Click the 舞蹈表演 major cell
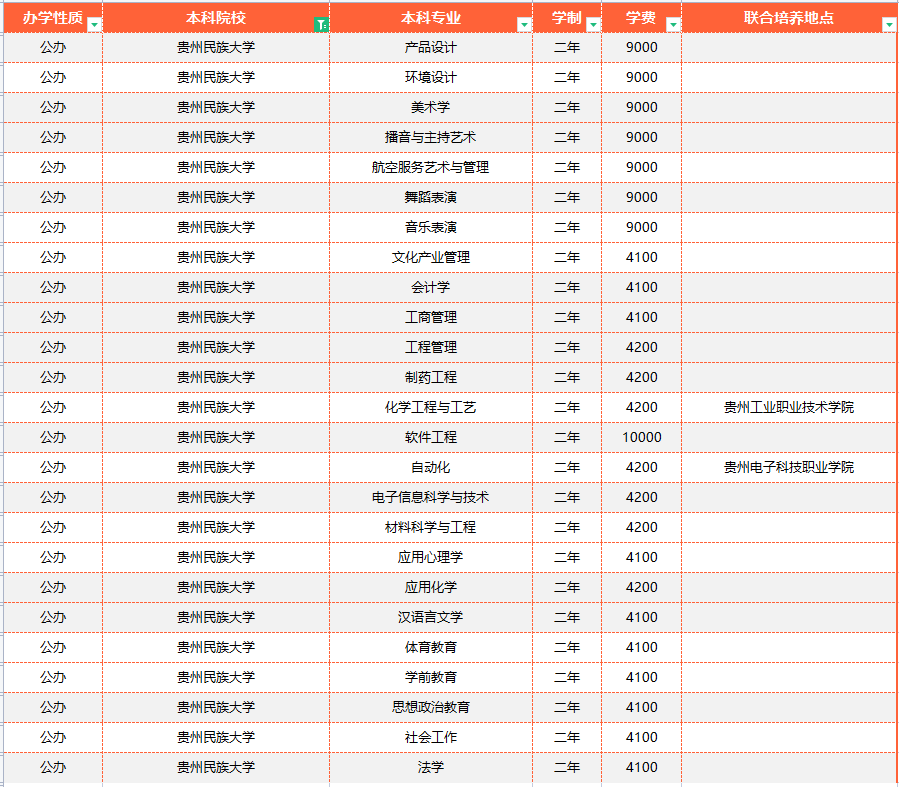This screenshot has width=899, height=787. point(431,197)
